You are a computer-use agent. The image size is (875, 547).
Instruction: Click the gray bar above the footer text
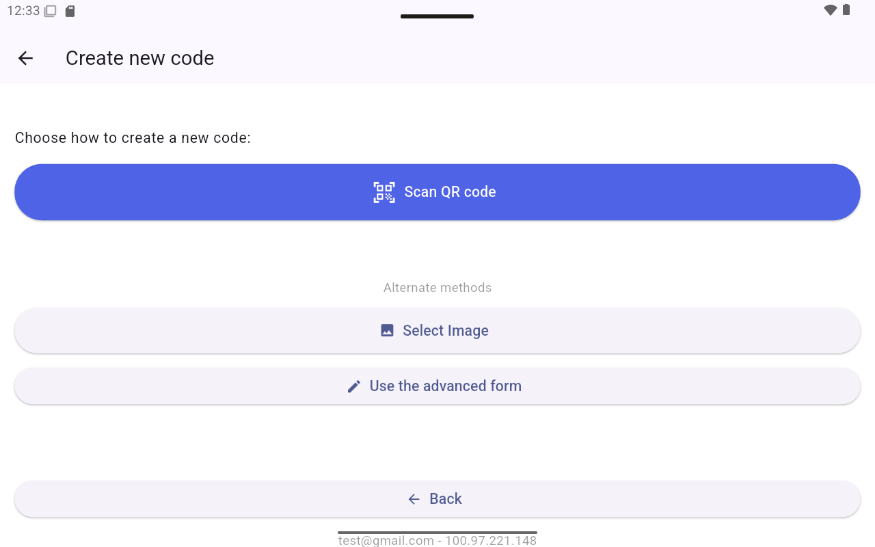click(438, 532)
